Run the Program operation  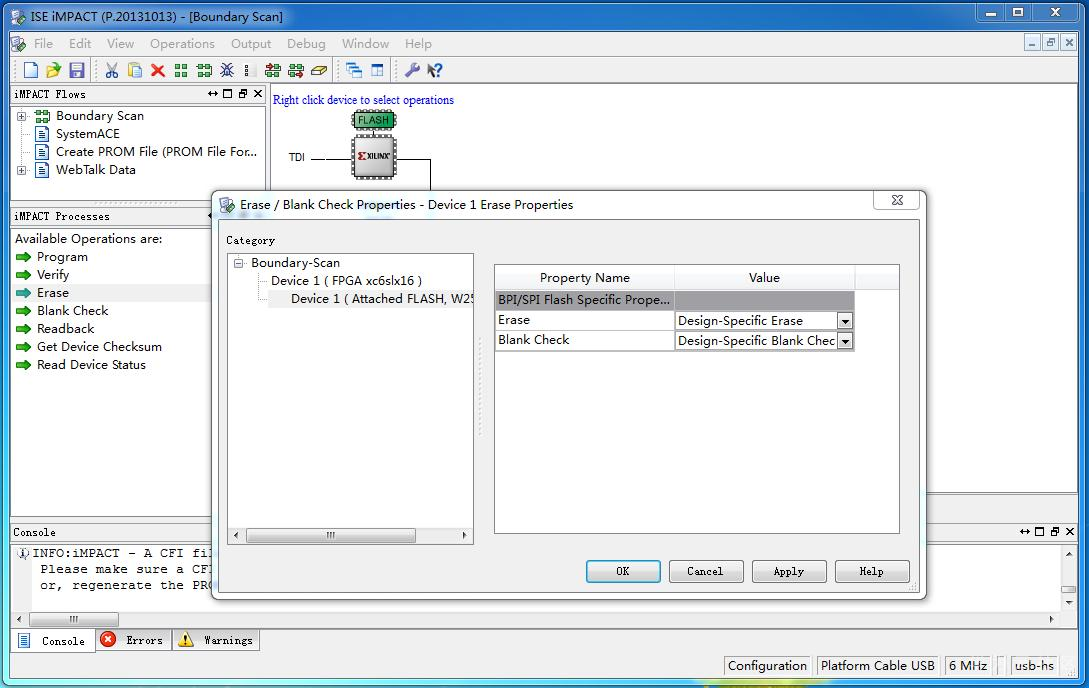pyautogui.click(x=62, y=257)
